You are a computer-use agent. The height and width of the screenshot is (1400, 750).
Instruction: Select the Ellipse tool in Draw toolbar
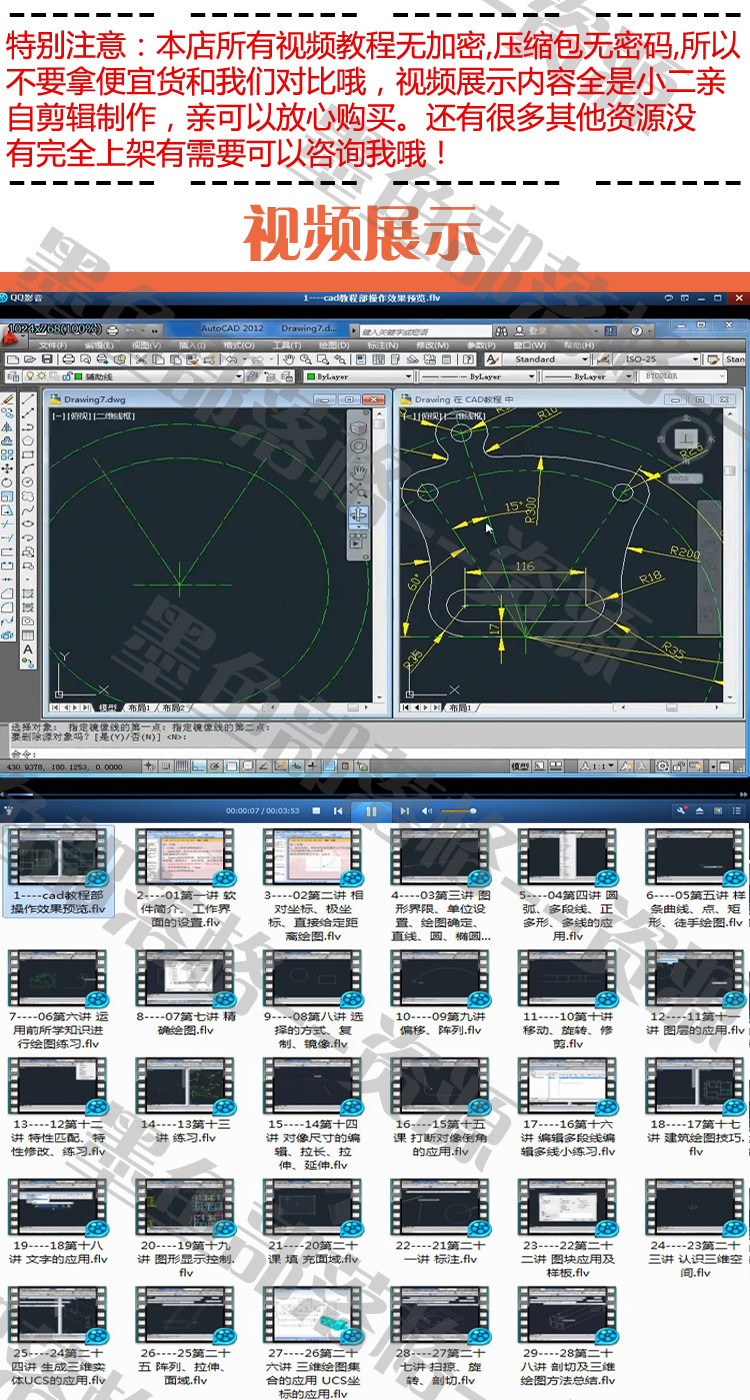(28, 523)
